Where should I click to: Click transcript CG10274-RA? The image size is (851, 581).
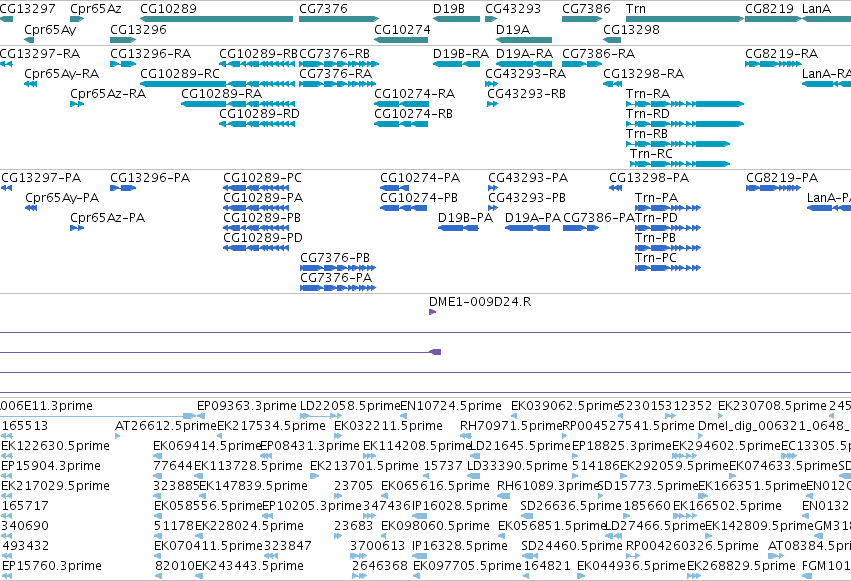click(401, 104)
